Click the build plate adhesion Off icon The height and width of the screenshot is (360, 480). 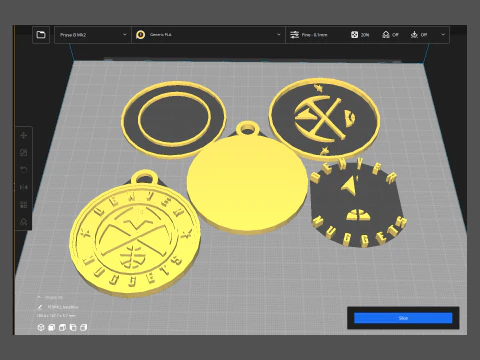414,35
